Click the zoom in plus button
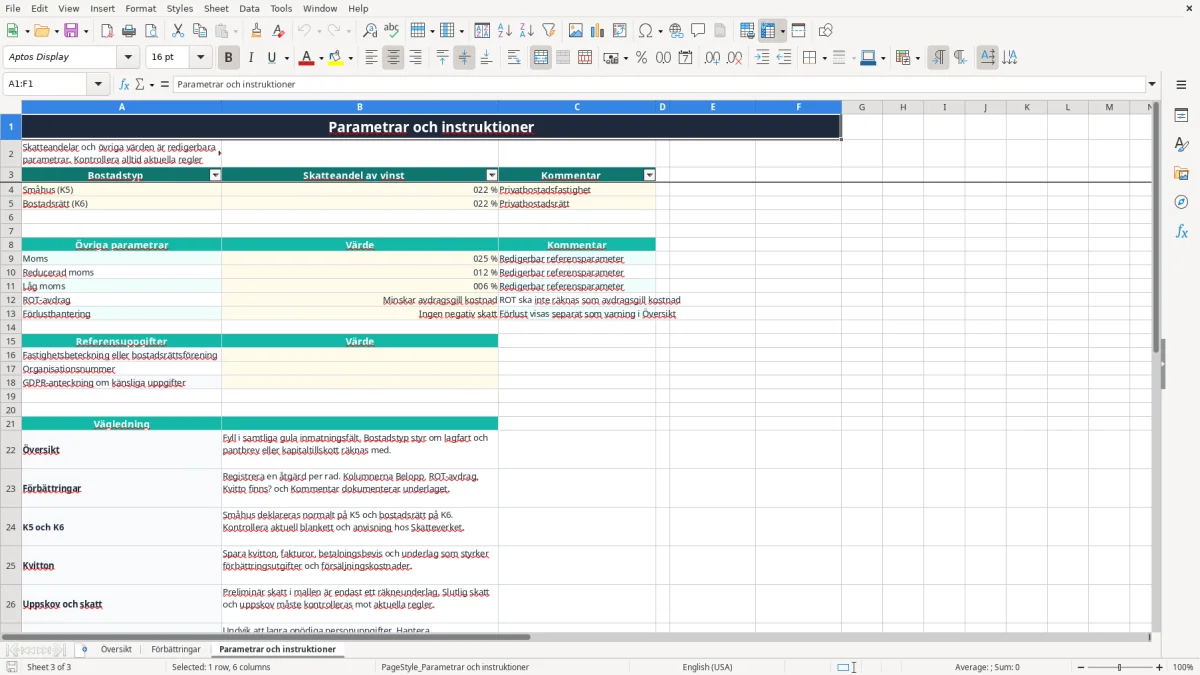 [1159, 667]
